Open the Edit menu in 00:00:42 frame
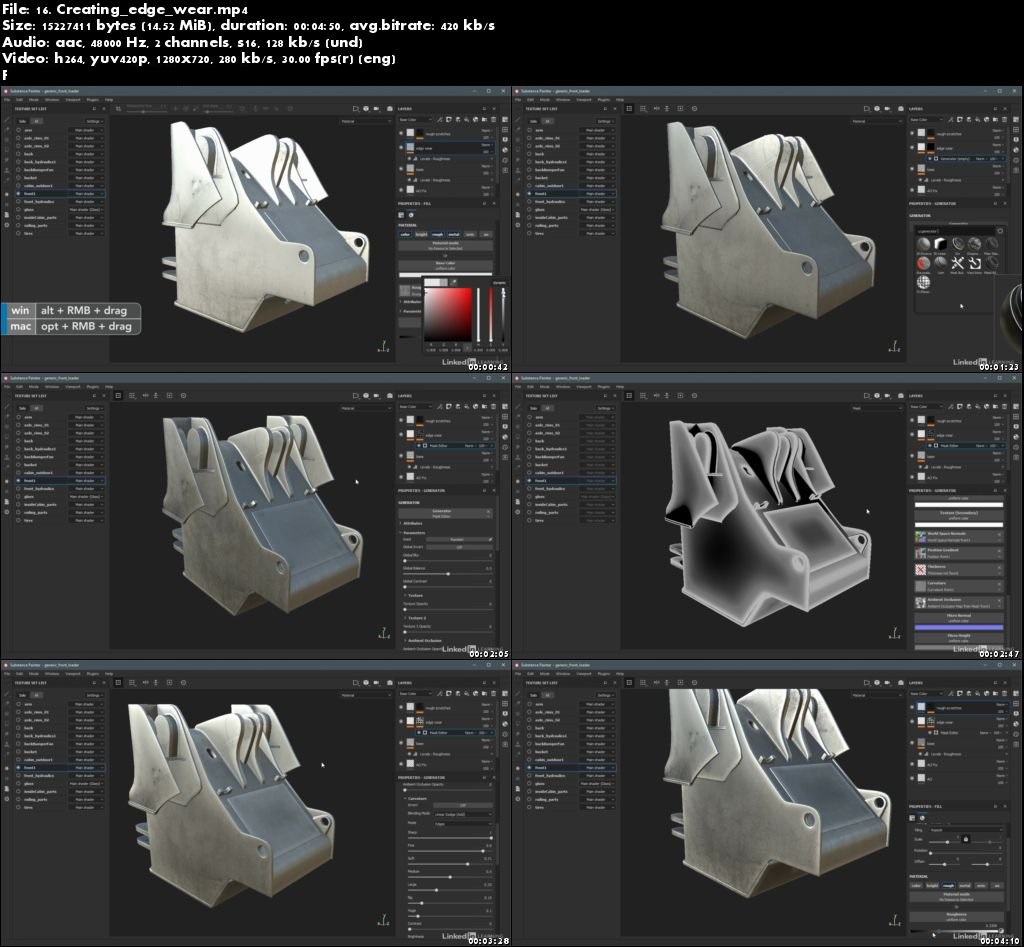 (19, 100)
